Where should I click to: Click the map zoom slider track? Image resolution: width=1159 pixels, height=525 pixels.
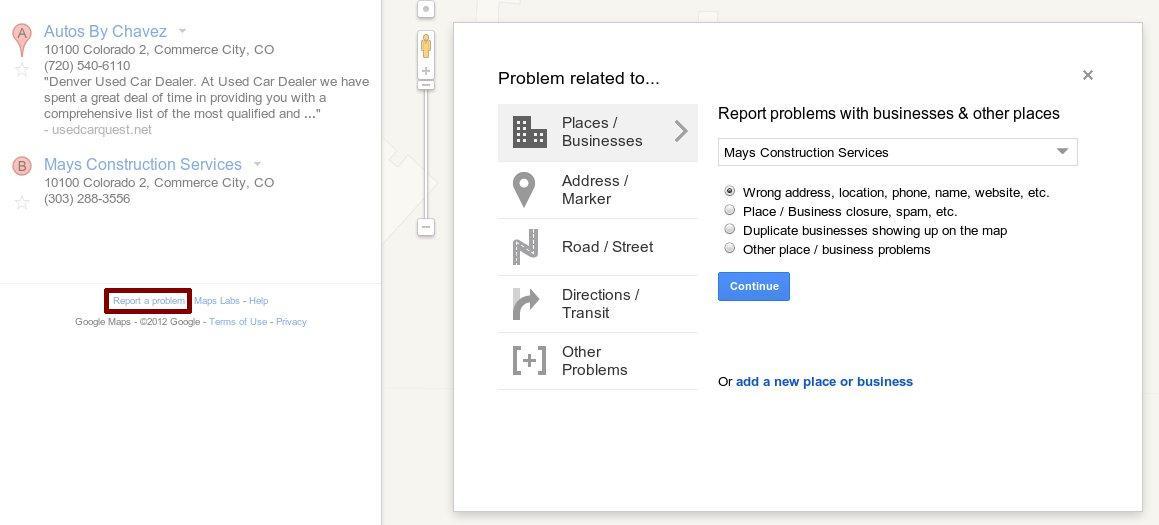tap(426, 154)
